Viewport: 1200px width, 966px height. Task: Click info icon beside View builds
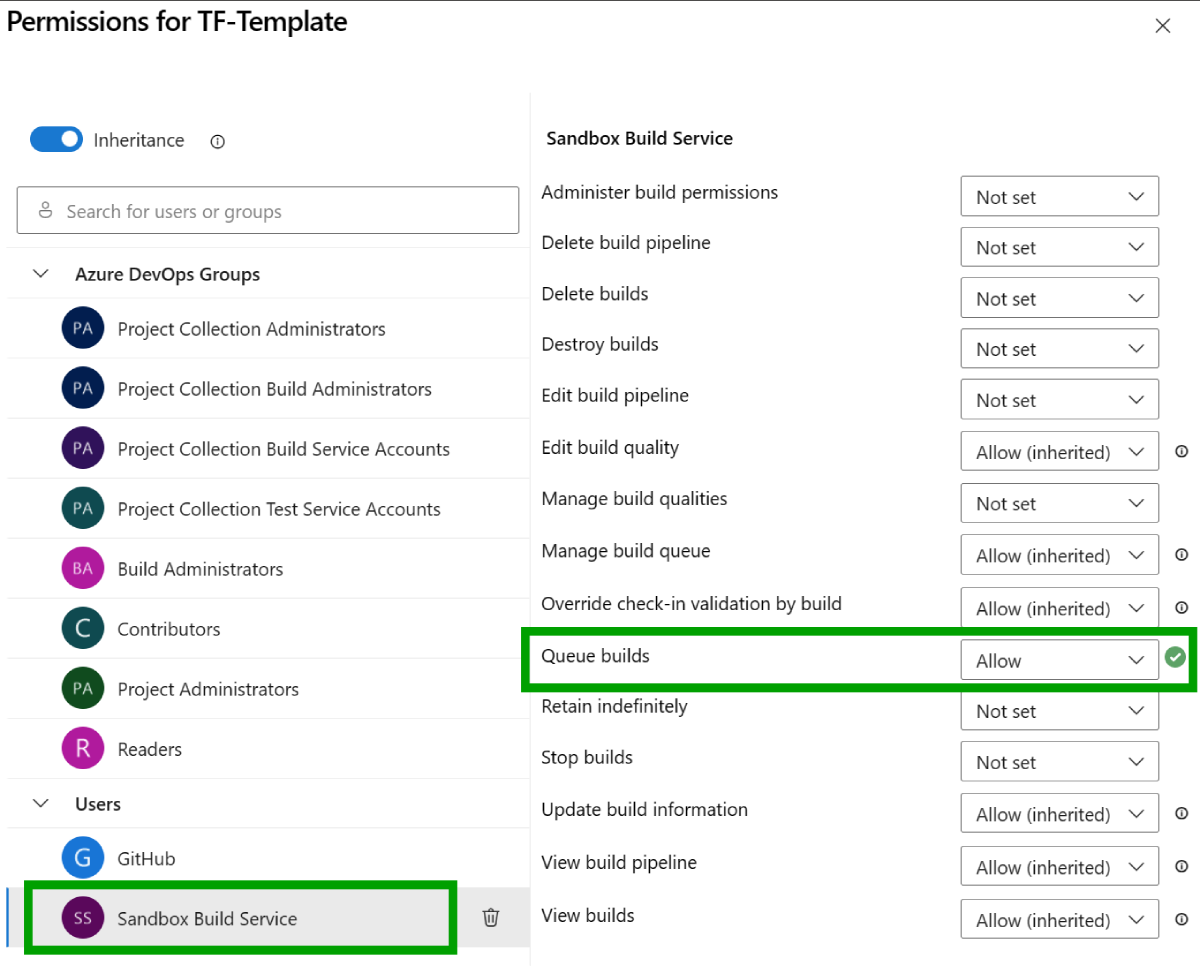point(1181,919)
